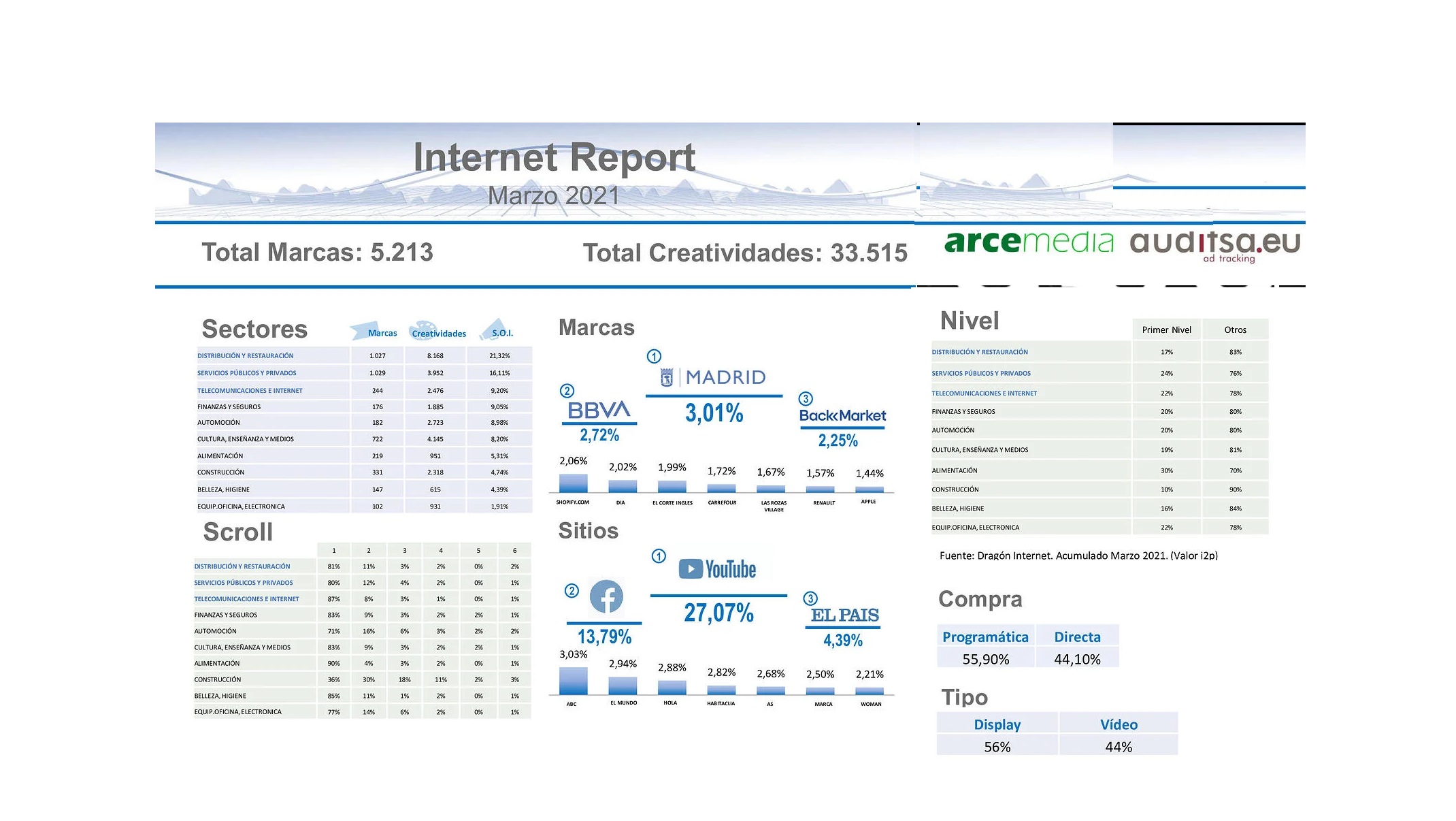Screen dimensions: 1456x821
Task: Select TELECOMUNICACIONES E INTERNET in Sectores table
Action: [250, 391]
